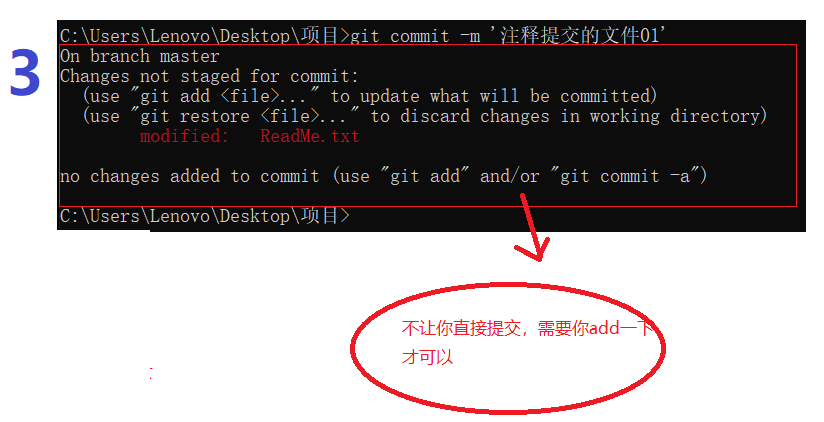Click the git commit -m command text
Image resolution: width=824 pixels, height=422 pixels.
pos(415,36)
